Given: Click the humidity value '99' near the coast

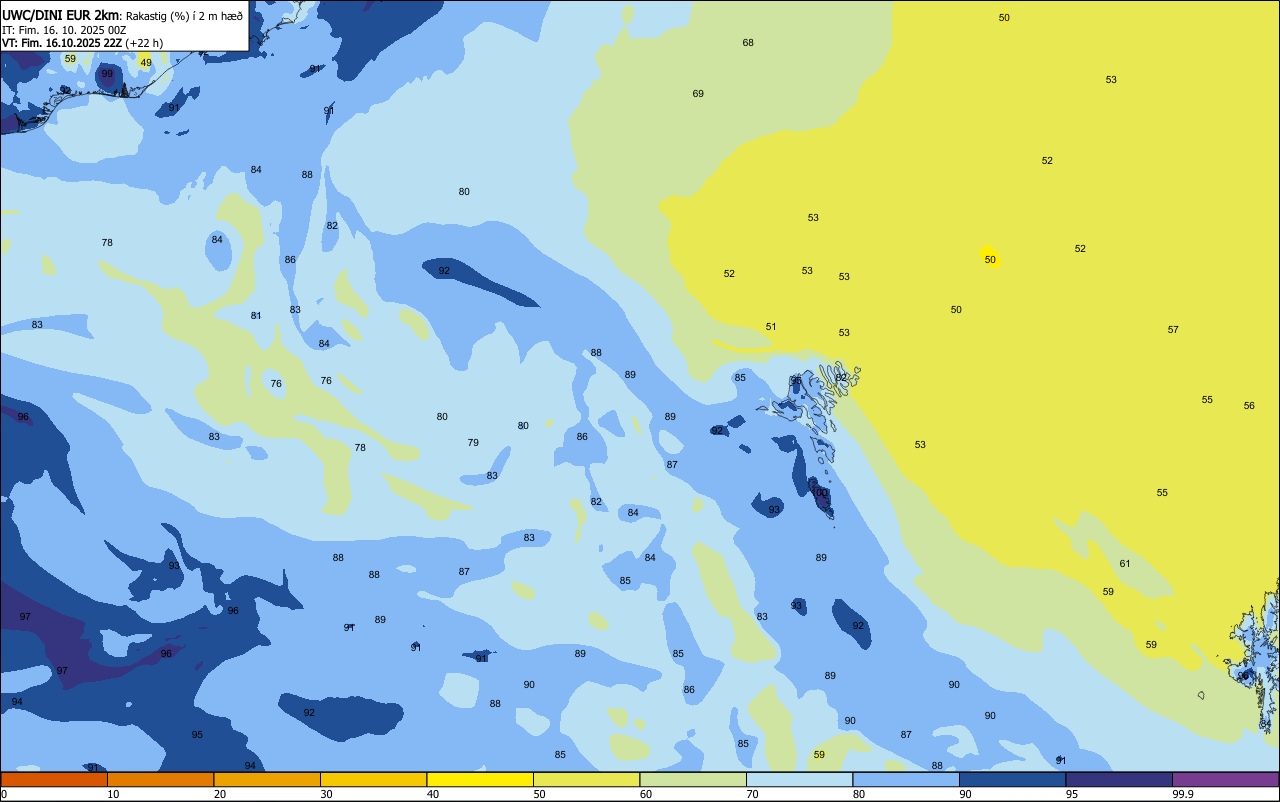Looking at the screenshot, I should (x=107, y=74).
